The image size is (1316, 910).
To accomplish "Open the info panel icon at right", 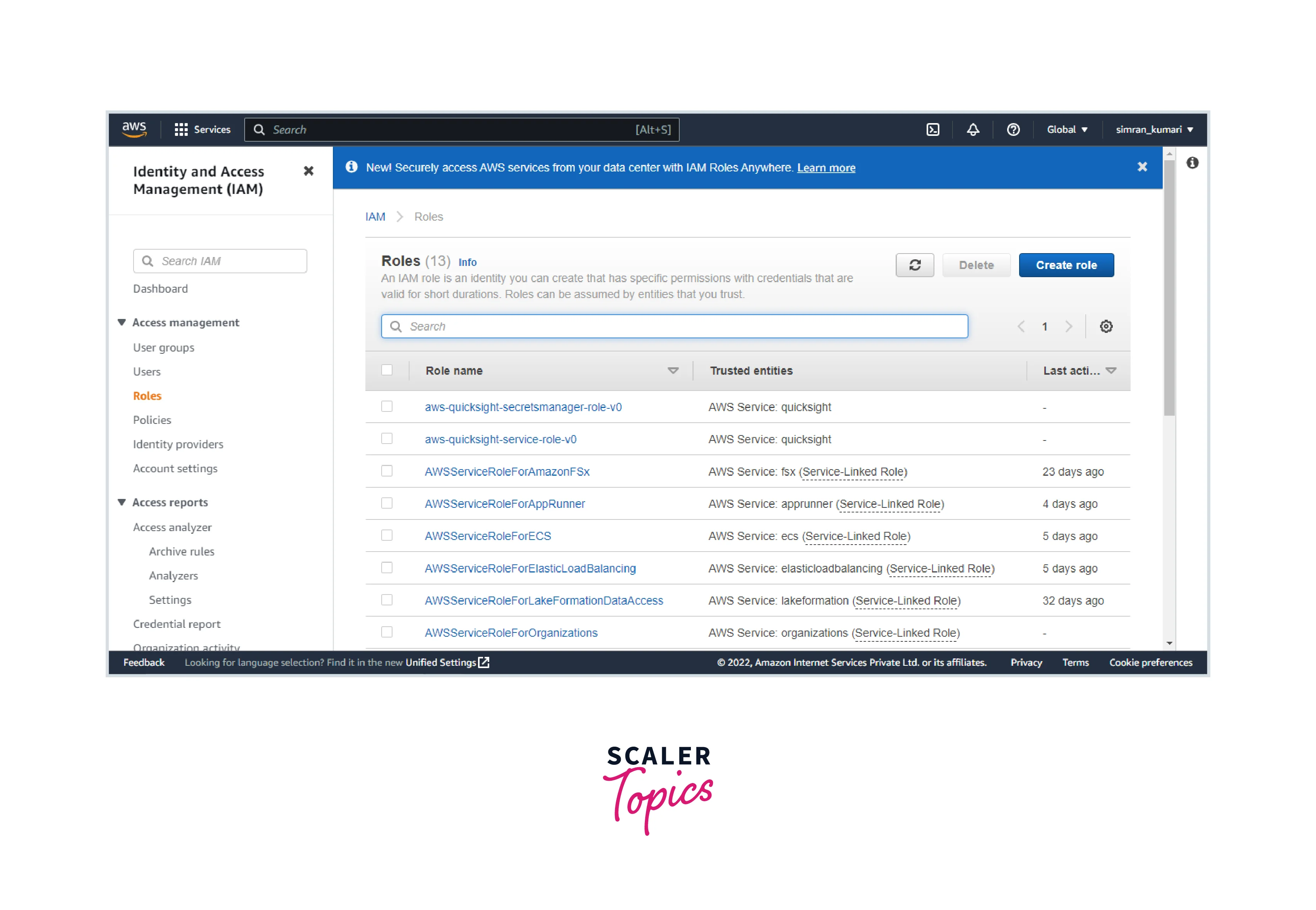I will 1192,163.
